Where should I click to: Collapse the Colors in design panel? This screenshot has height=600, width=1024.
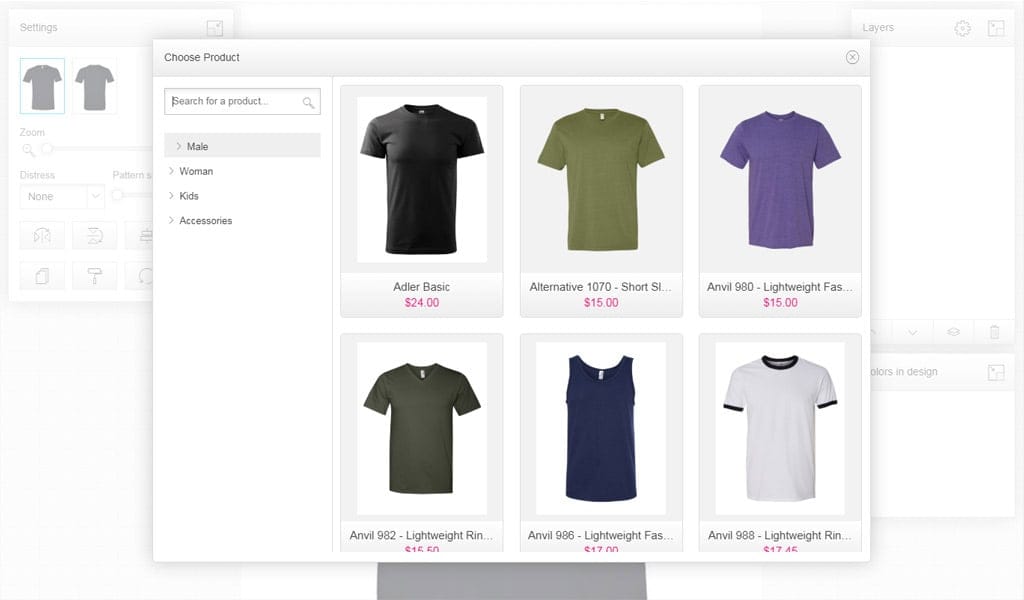click(995, 372)
